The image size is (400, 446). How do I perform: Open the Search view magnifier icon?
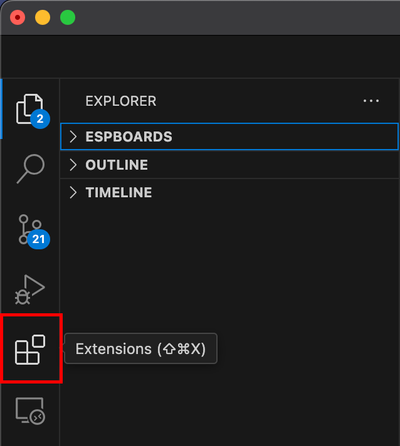(31, 168)
